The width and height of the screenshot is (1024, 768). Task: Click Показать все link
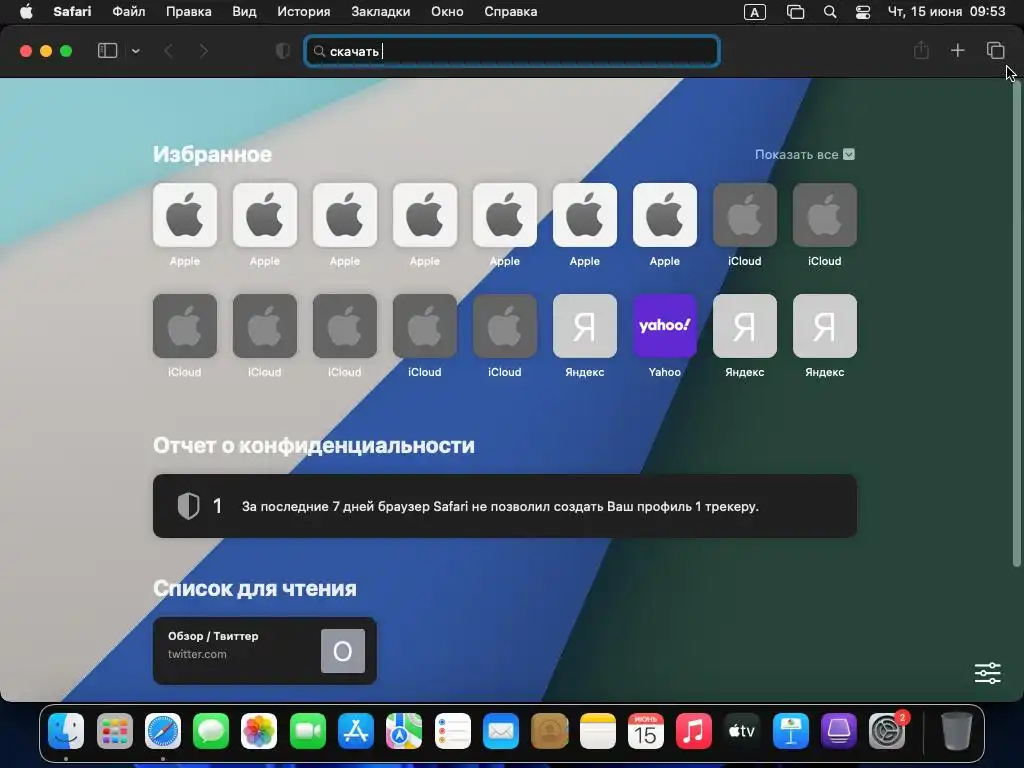coord(796,155)
